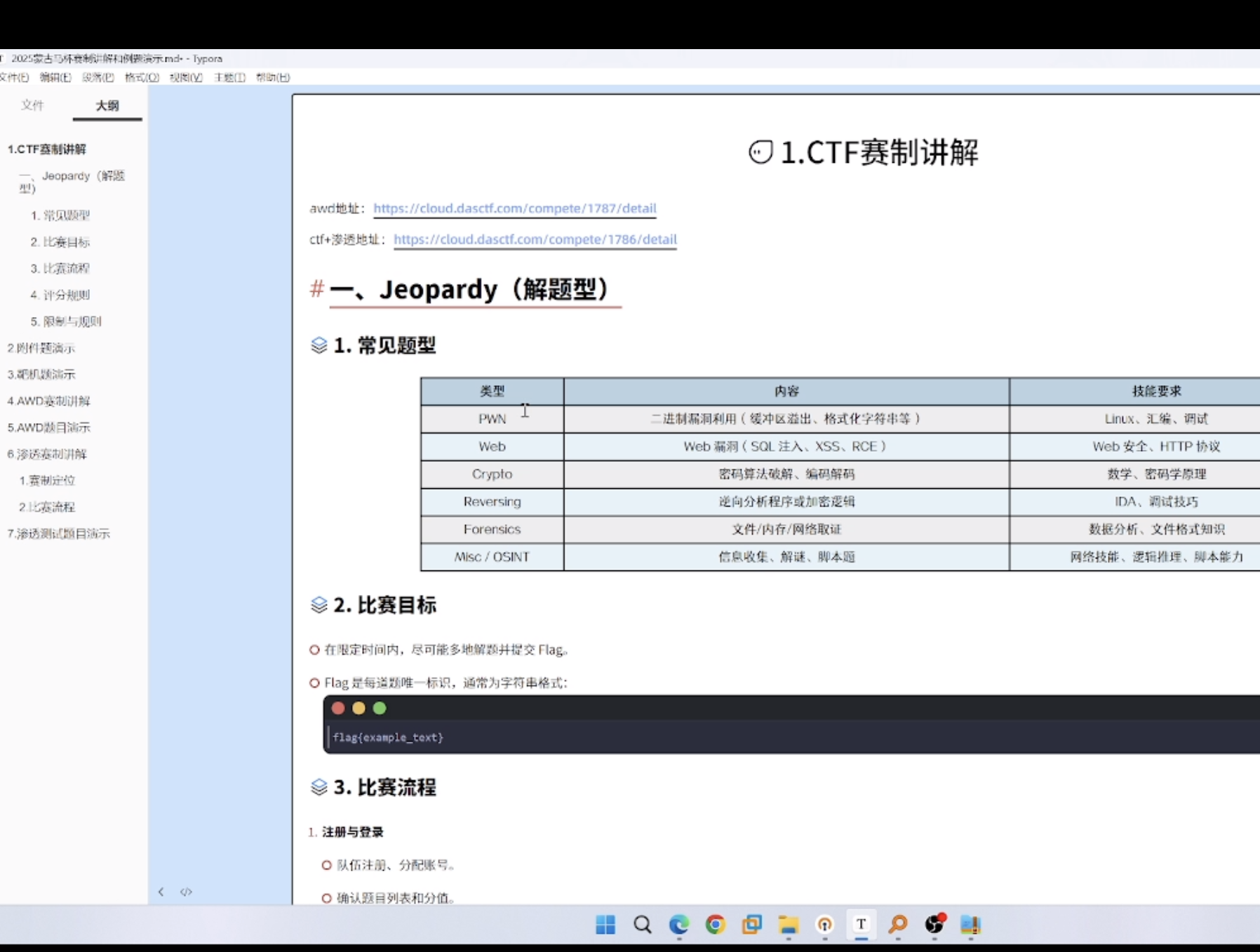
Task: Launch Google Chrome from the taskbar
Action: pyautogui.click(x=715, y=925)
